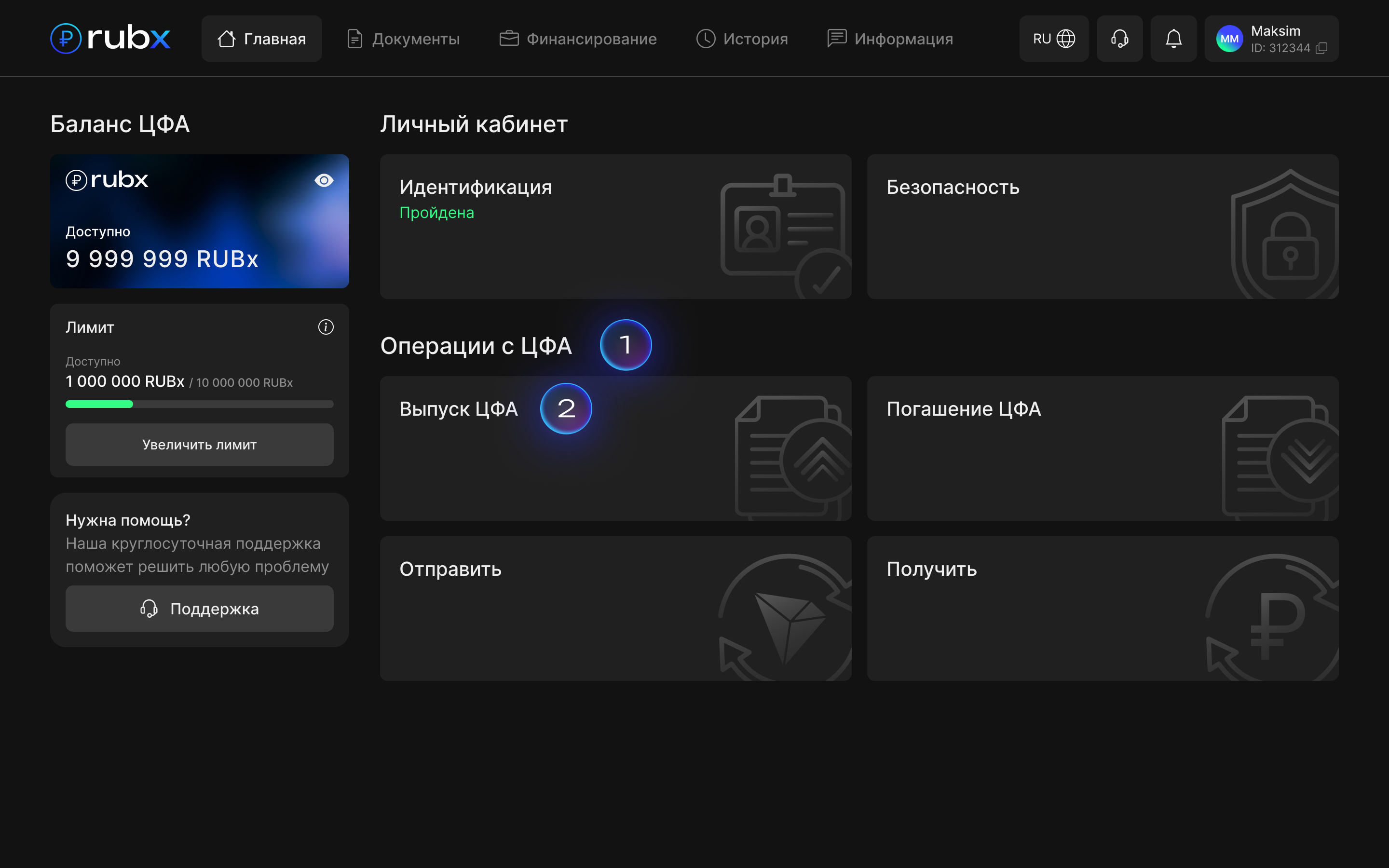The height and width of the screenshot is (868, 1389).
Task: Open the Погашение ЦФА card
Action: point(1102,448)
